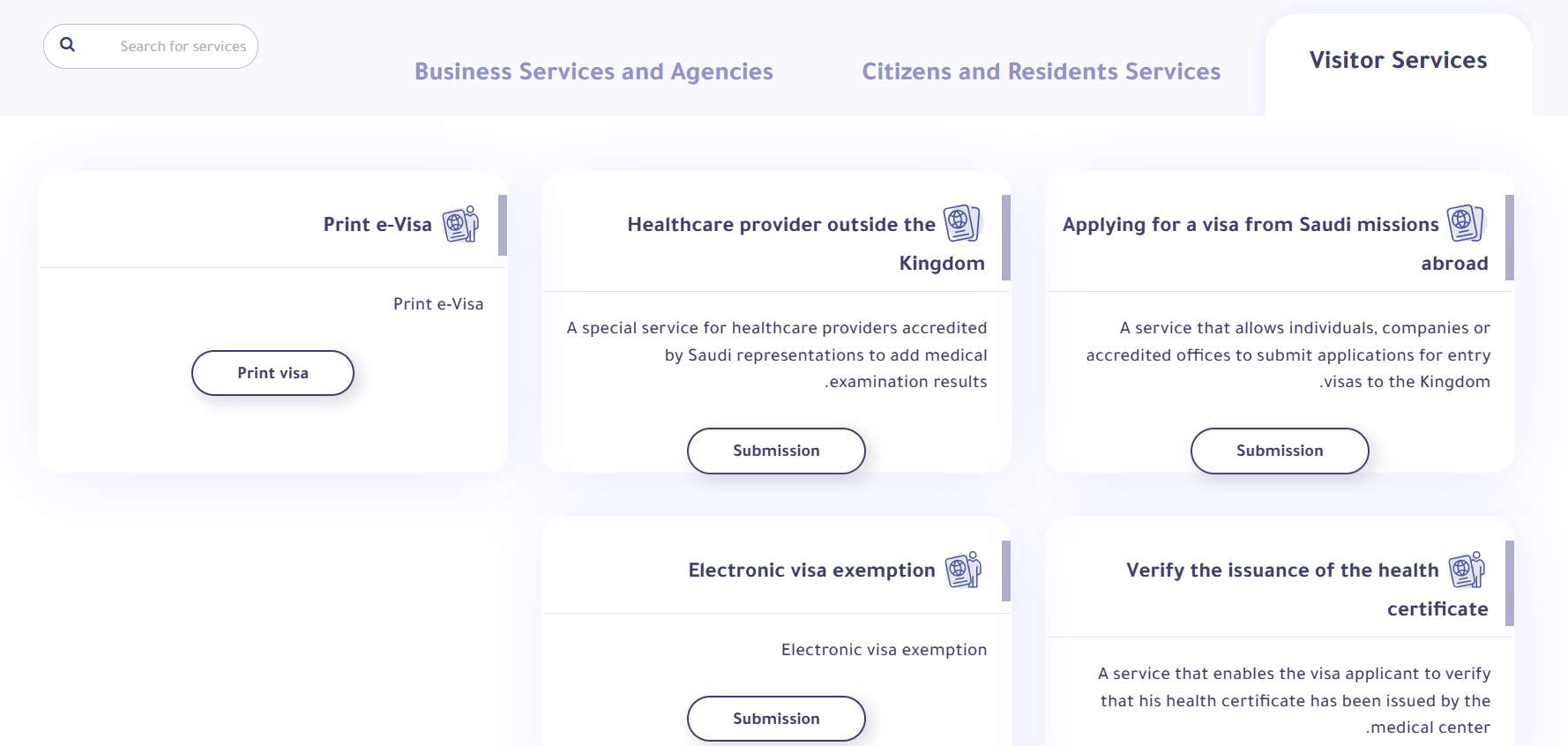This screenshot has width=1568, height=746.
Task: Open Applying for a visa from Saudi missions title
Action: pyautogui.click(x=1275, y=244)
